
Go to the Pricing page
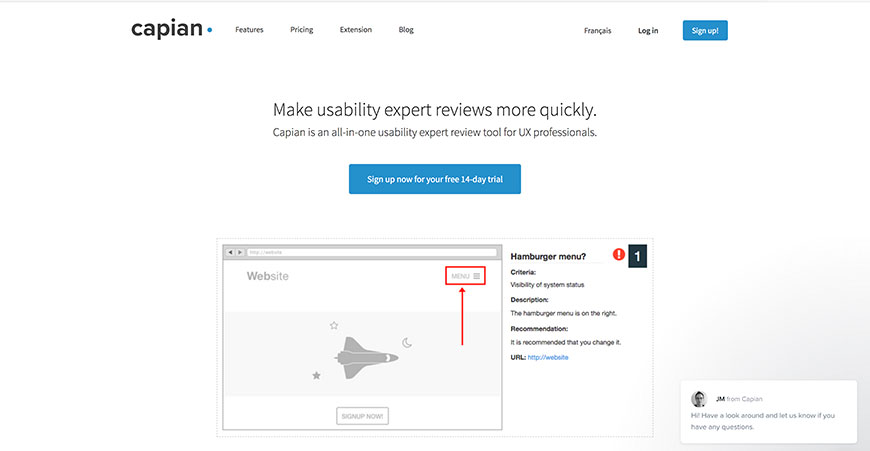pyautogui.click(x=301, y=30)
